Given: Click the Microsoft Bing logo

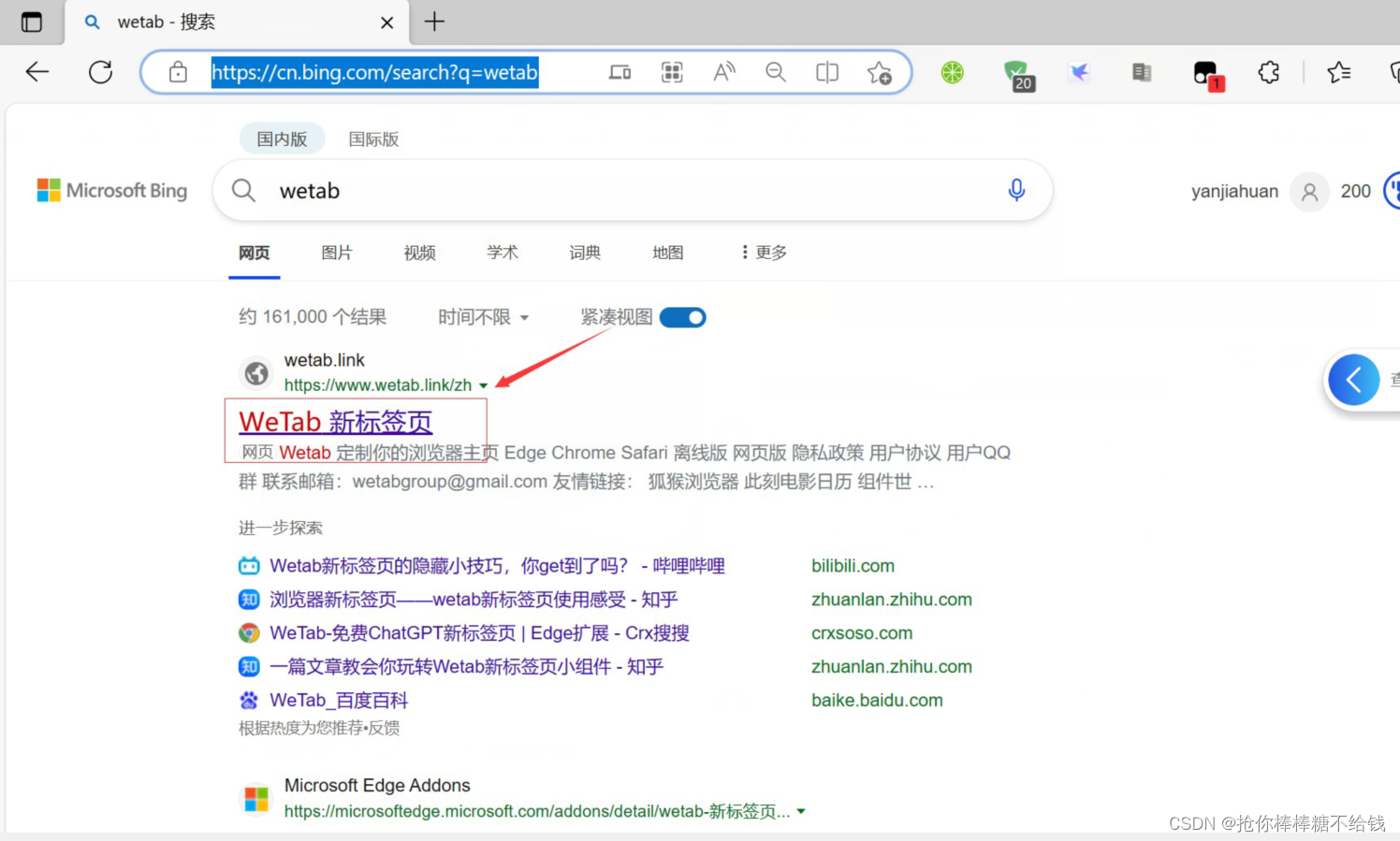Looking at the screenshot, I should [112, 191].
